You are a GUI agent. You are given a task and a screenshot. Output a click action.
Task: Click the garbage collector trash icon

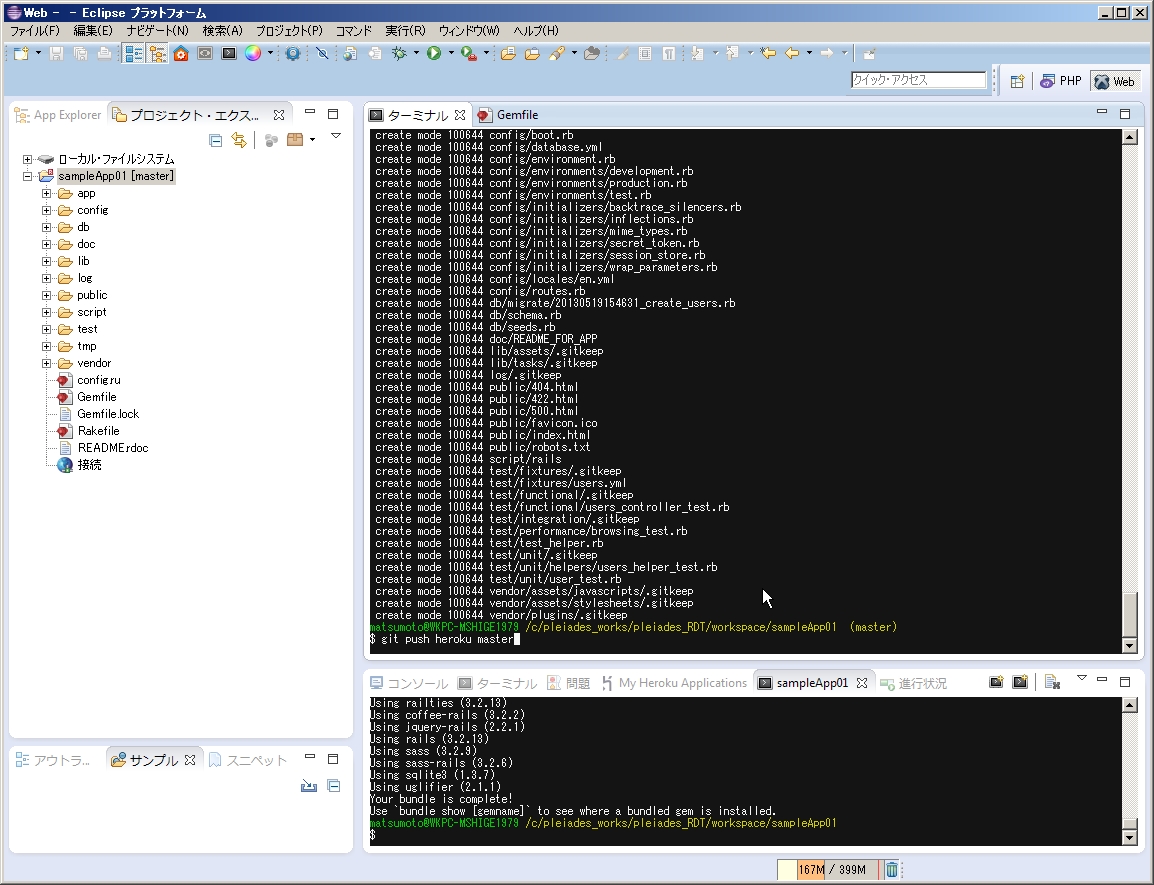coord(891,870)
